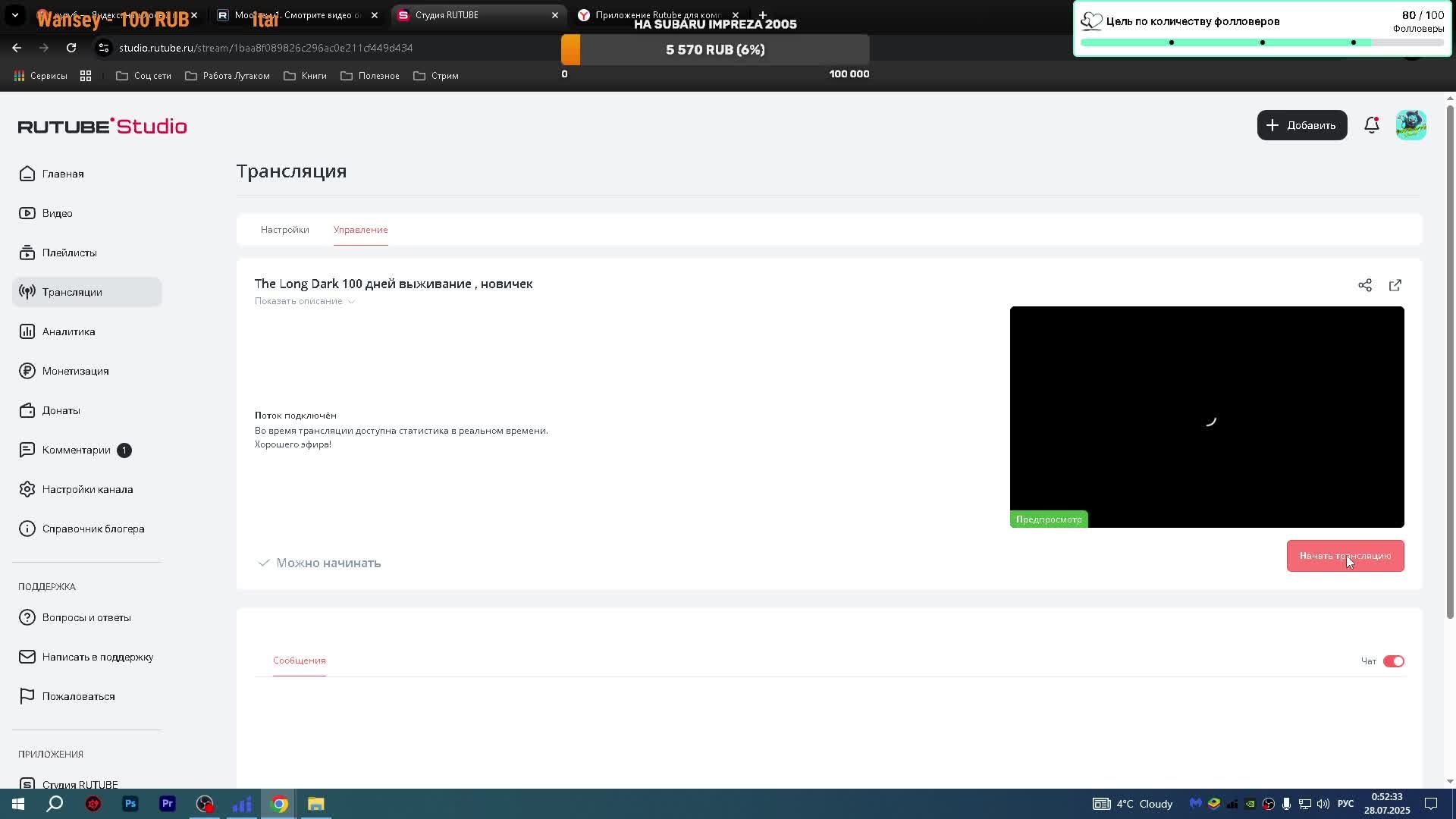Viewport: 1456px width, 819px height.
Task: Click the Добавить button
Action: (x=1301, y=125)
